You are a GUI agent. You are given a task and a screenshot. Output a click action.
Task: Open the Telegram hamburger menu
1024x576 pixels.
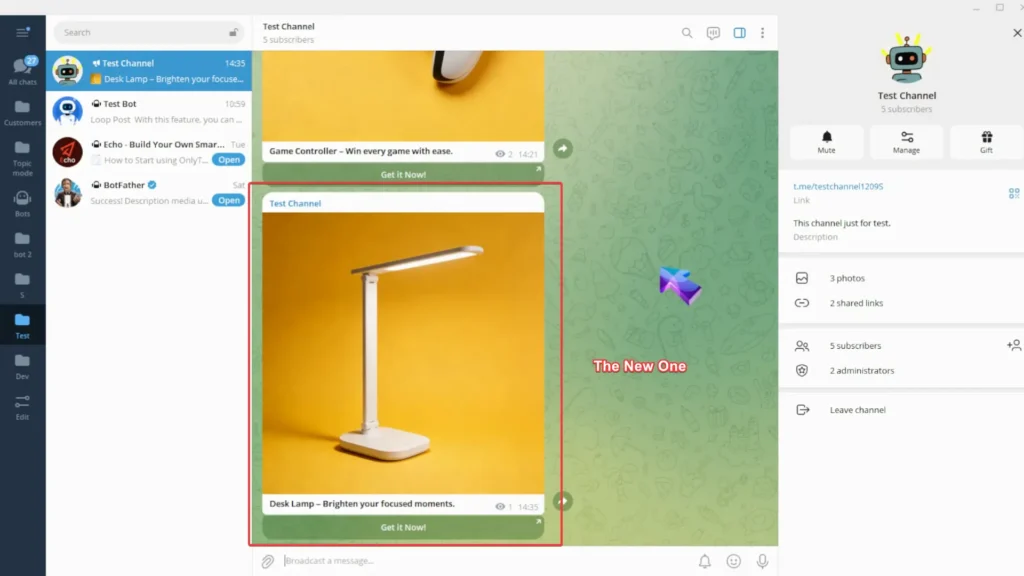[x=22, y=31]
